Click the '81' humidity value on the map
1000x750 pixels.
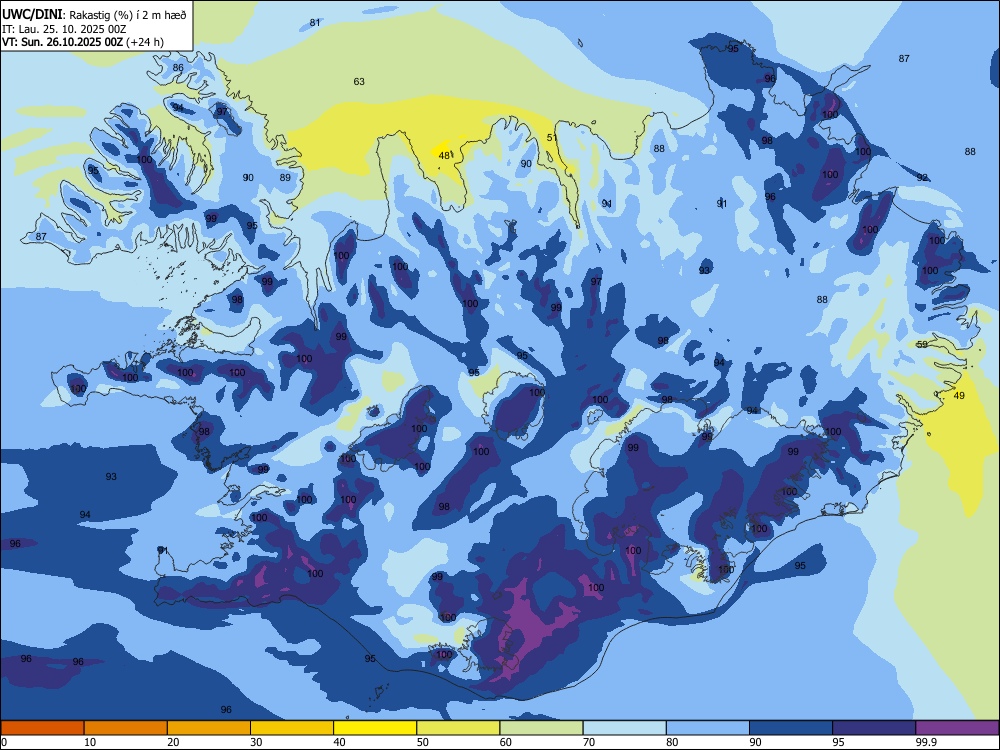tap(315, 22)
